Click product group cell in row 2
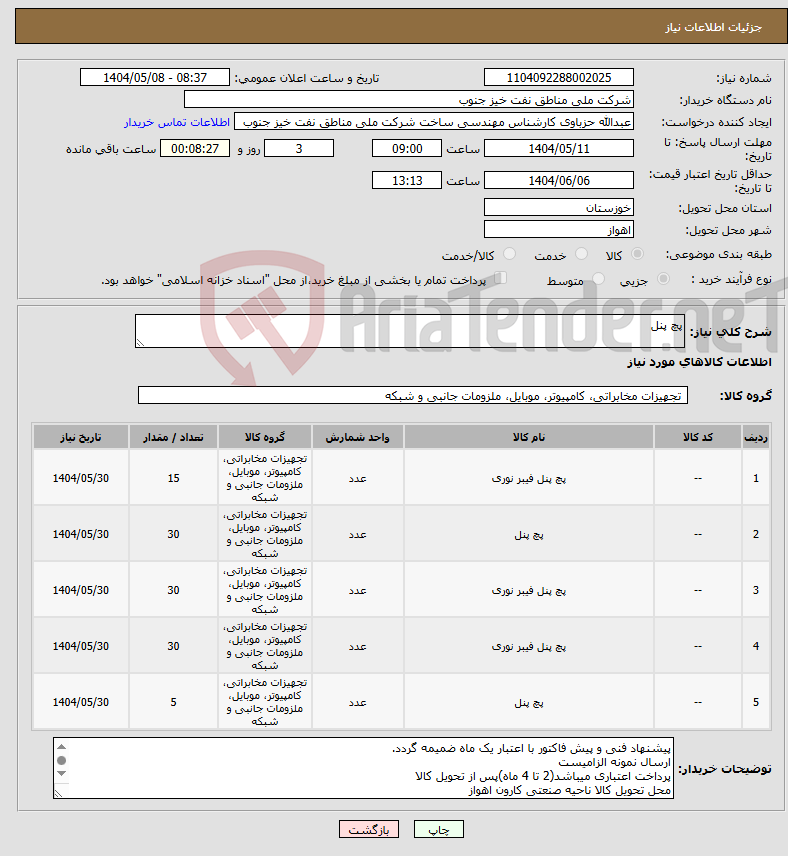This screenshot has width=788, height=856. tap(265, 534)
